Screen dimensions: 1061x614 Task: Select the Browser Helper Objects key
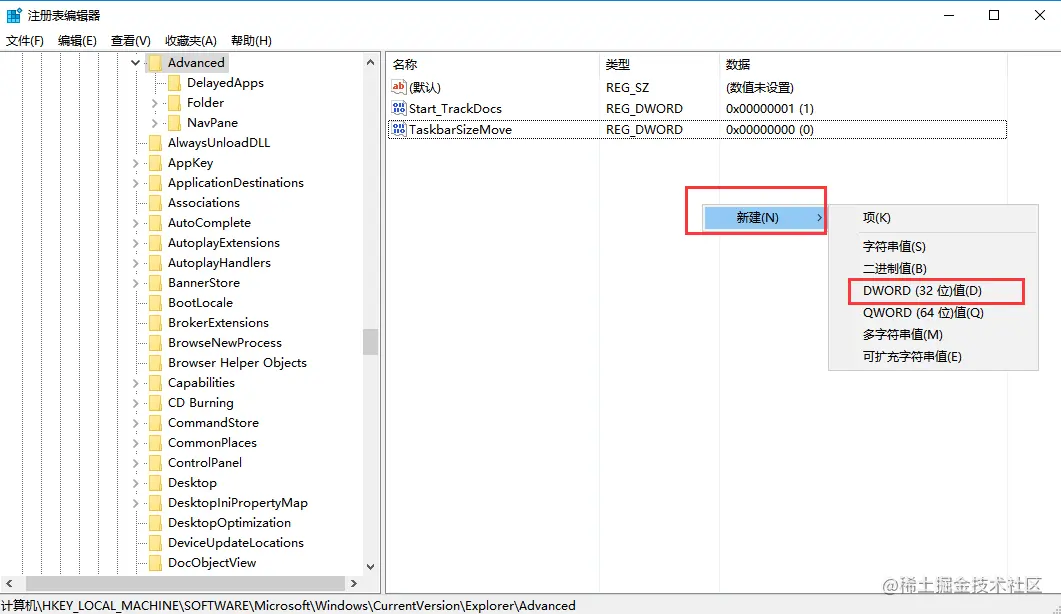[237, 363]
